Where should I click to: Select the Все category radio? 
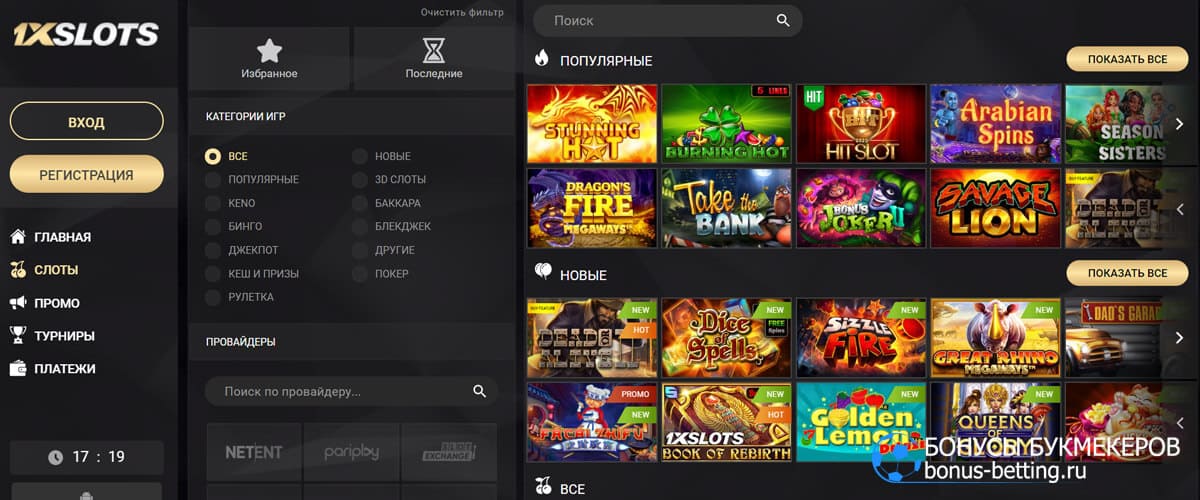(x=213, y=156)
